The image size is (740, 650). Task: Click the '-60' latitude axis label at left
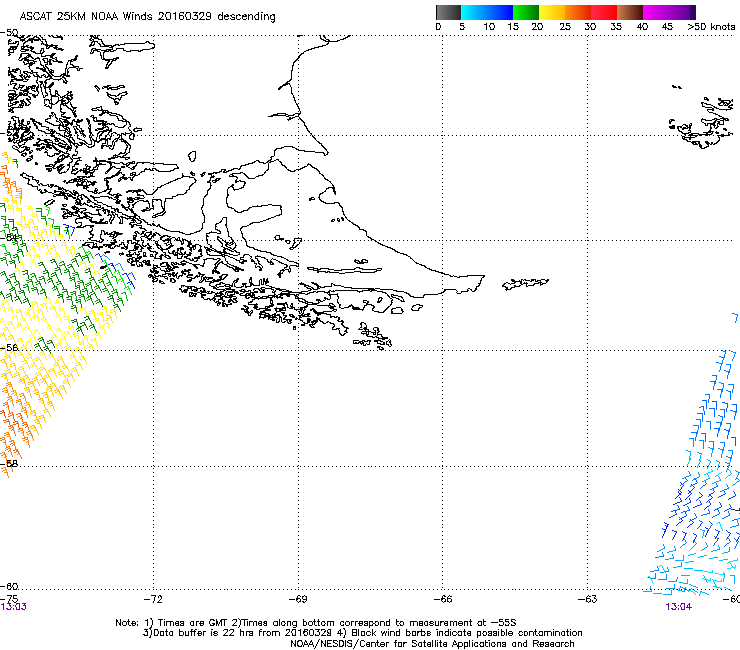coord(9,586)
